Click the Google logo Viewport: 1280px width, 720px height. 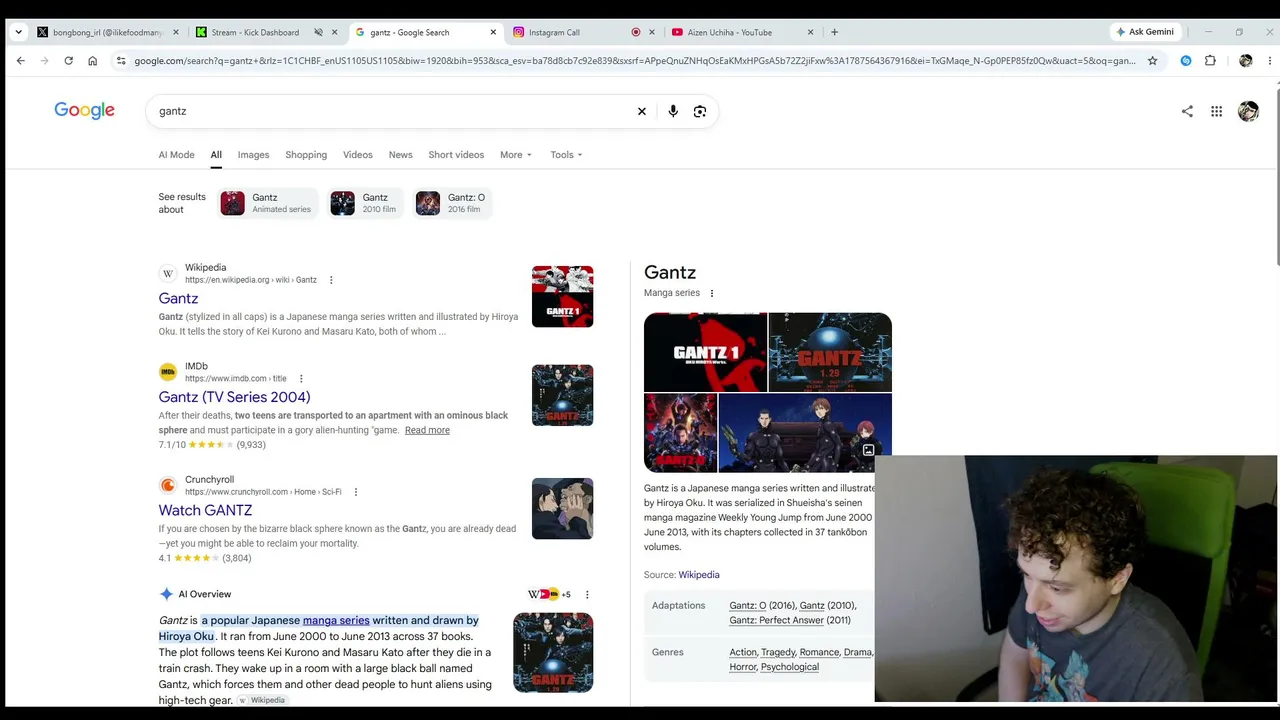(x=84, y=110)
